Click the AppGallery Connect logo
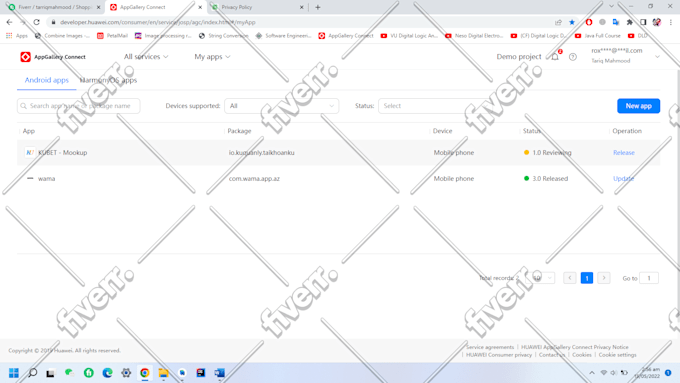680x383 pixels. (x=52, y=57)
